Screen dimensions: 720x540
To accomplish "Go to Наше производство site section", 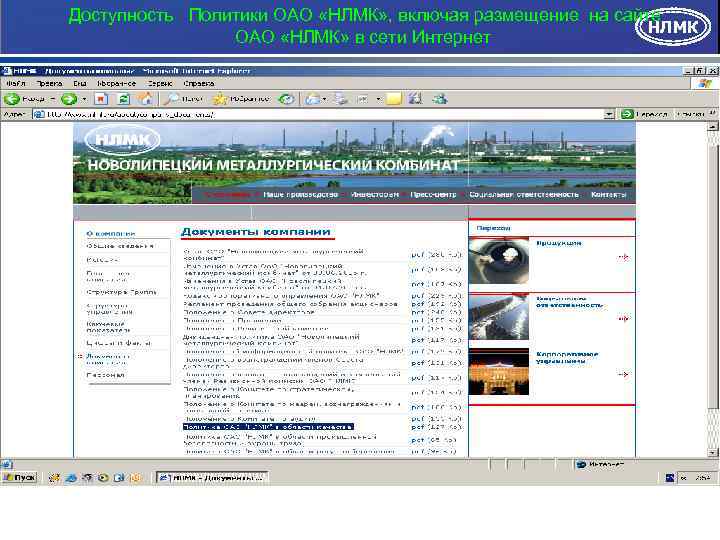I will coord(300,195).
